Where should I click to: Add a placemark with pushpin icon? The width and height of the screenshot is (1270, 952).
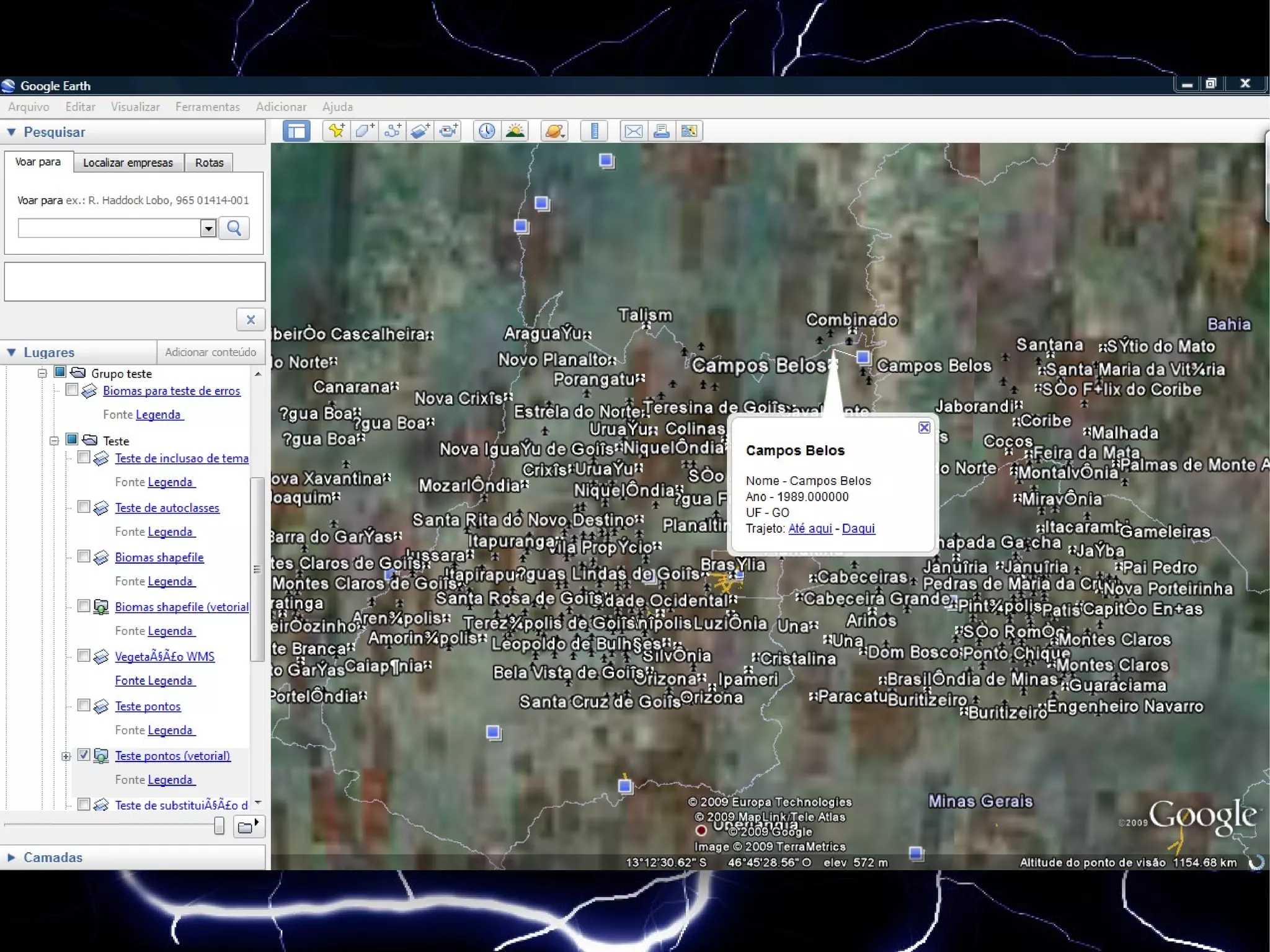337,131
